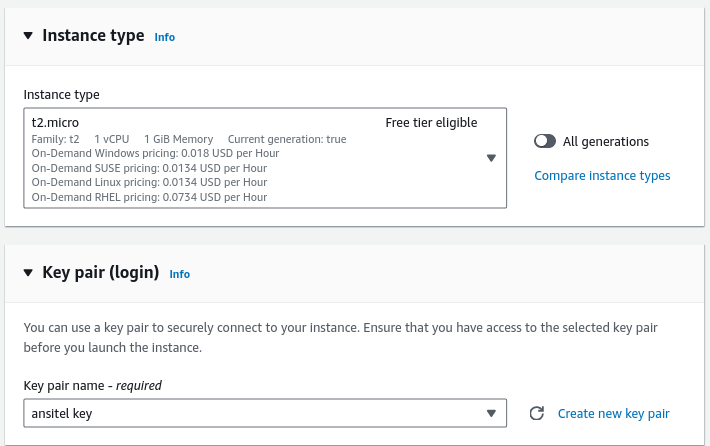The height and width of the screenshot is (446, 710).
Task: Collapse the Instance type section triangle
Action: (x=27, y=35)
